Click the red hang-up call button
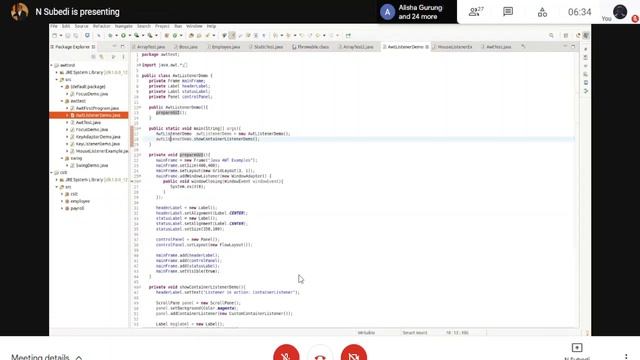 320,355
